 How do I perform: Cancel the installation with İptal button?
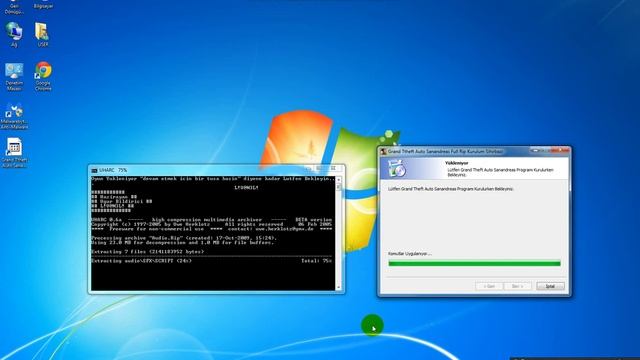click(x=550, y=286)
